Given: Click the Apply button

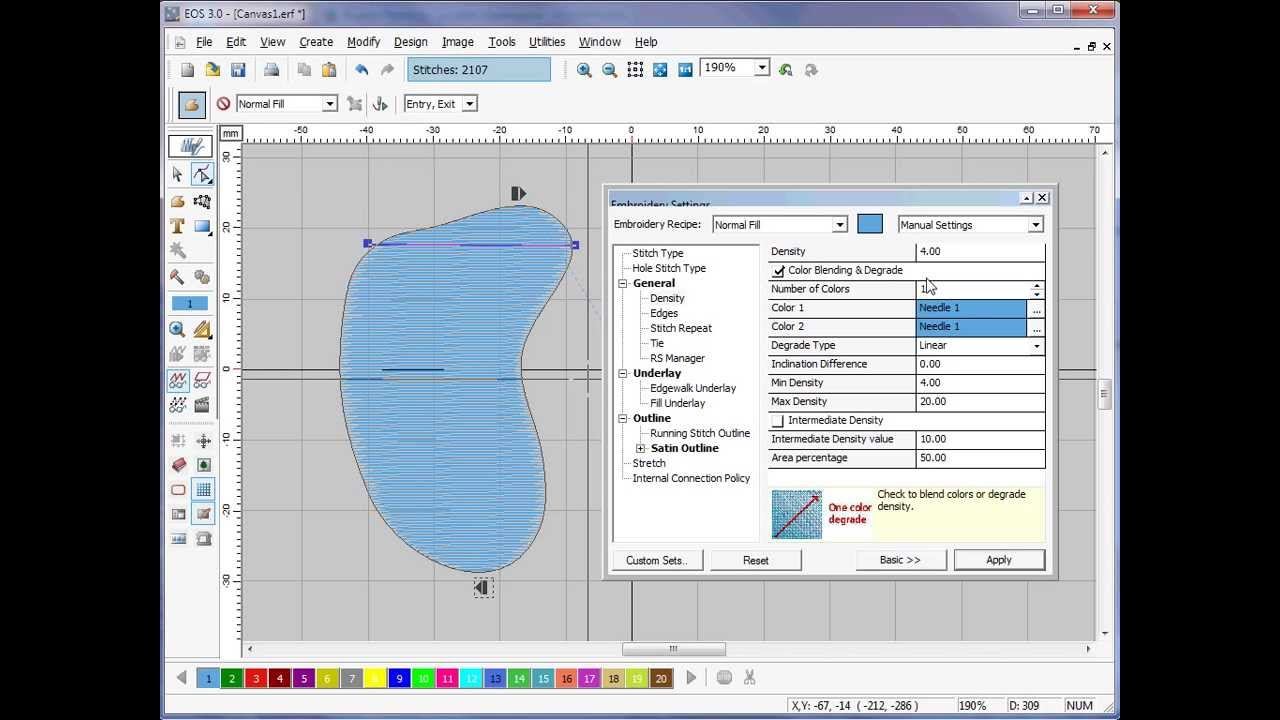Looking at the screenshot, I should coord(998,560).
